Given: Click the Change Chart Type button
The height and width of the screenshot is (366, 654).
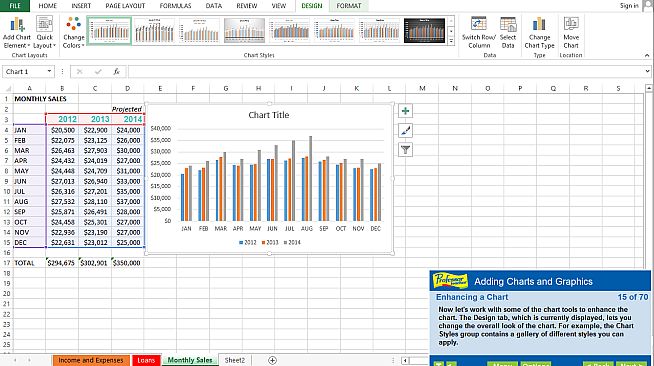Looking at the screenshot, I should click(539, 33).
